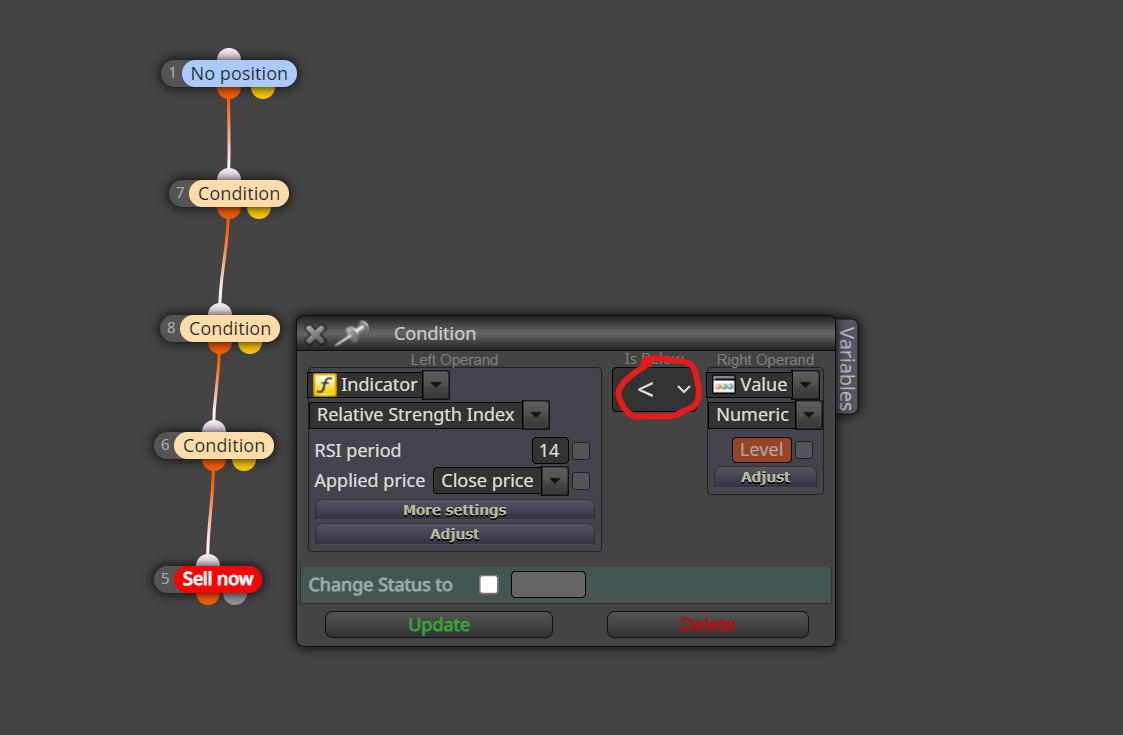
Task: Click the top input connector of No position
Action: (x=228, y=54)
